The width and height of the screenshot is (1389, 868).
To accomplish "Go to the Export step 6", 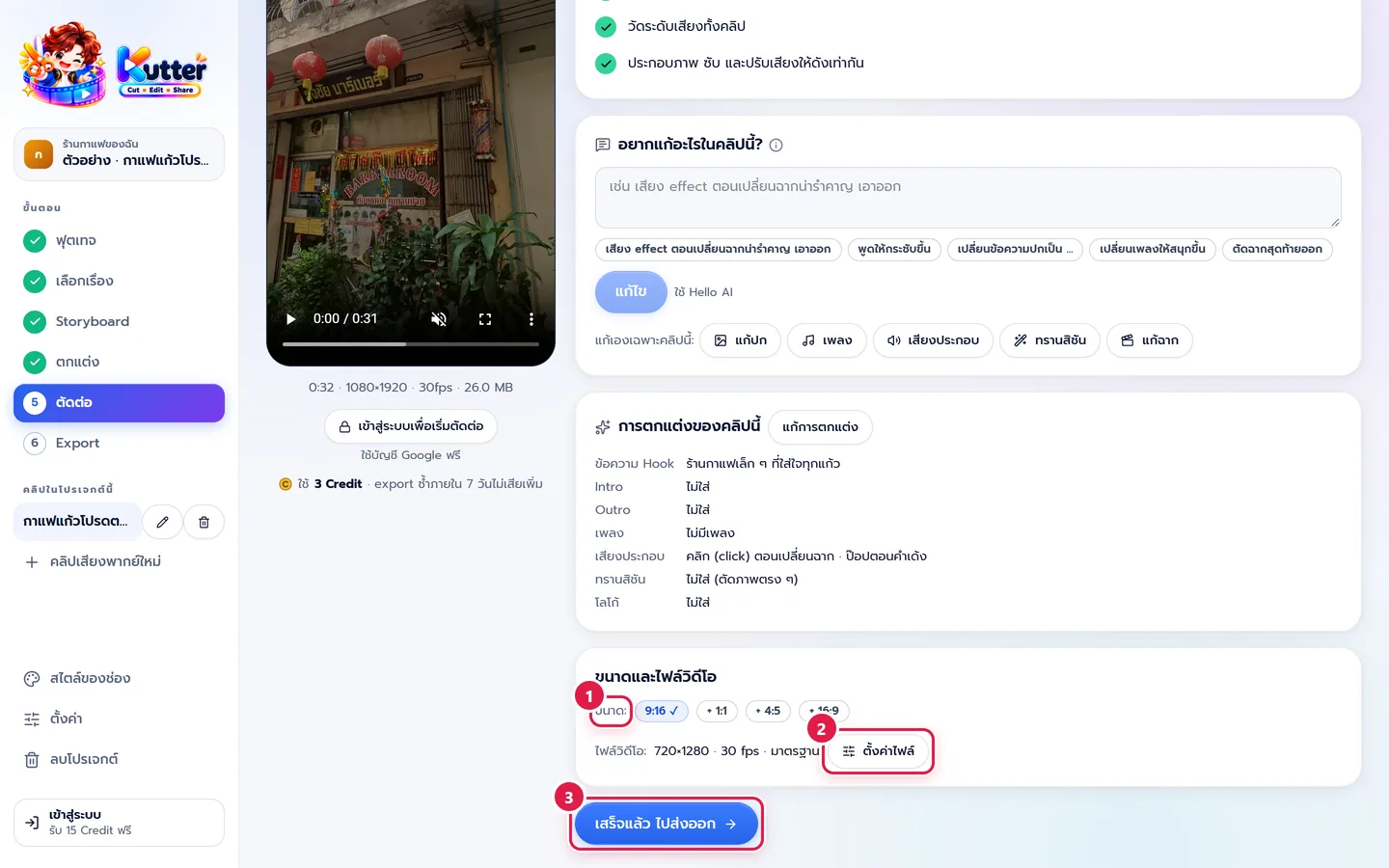I will [x=119, y=444].
